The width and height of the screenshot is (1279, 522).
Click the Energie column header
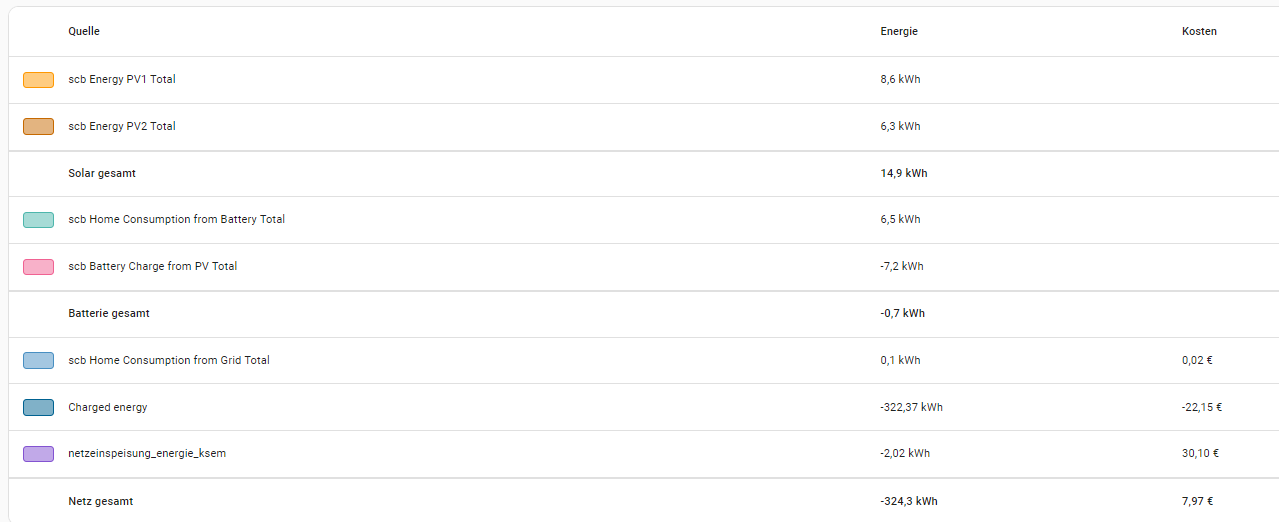pyautogui.click(x=899, y=32)
